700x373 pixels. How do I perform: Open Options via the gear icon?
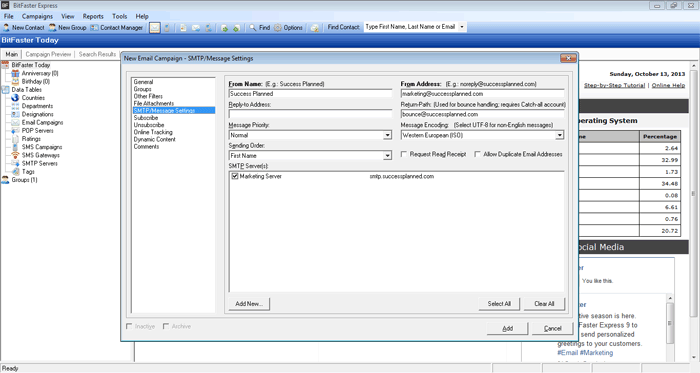288,28
